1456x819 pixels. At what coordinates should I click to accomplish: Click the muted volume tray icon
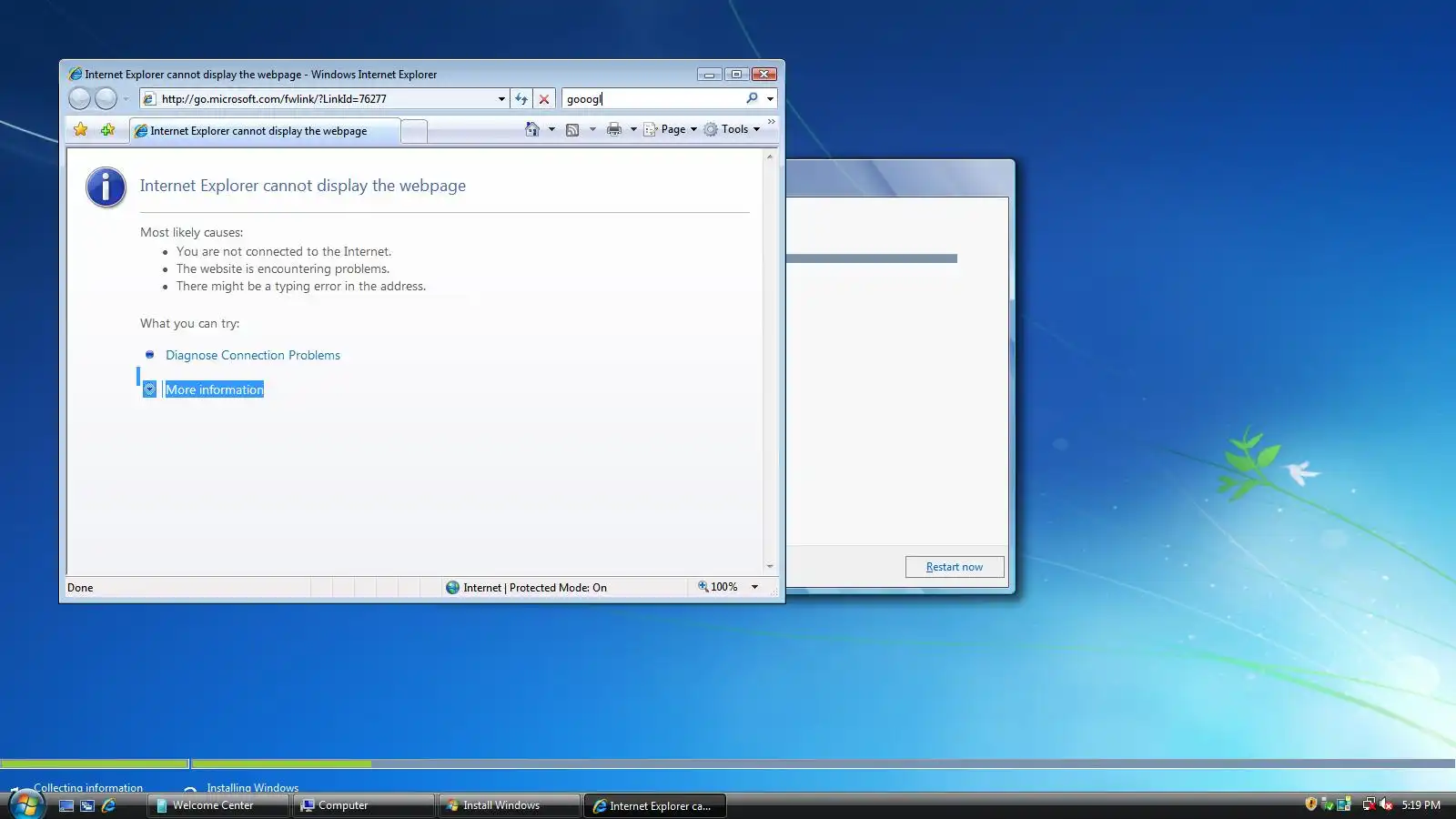tap(1386, 804)
